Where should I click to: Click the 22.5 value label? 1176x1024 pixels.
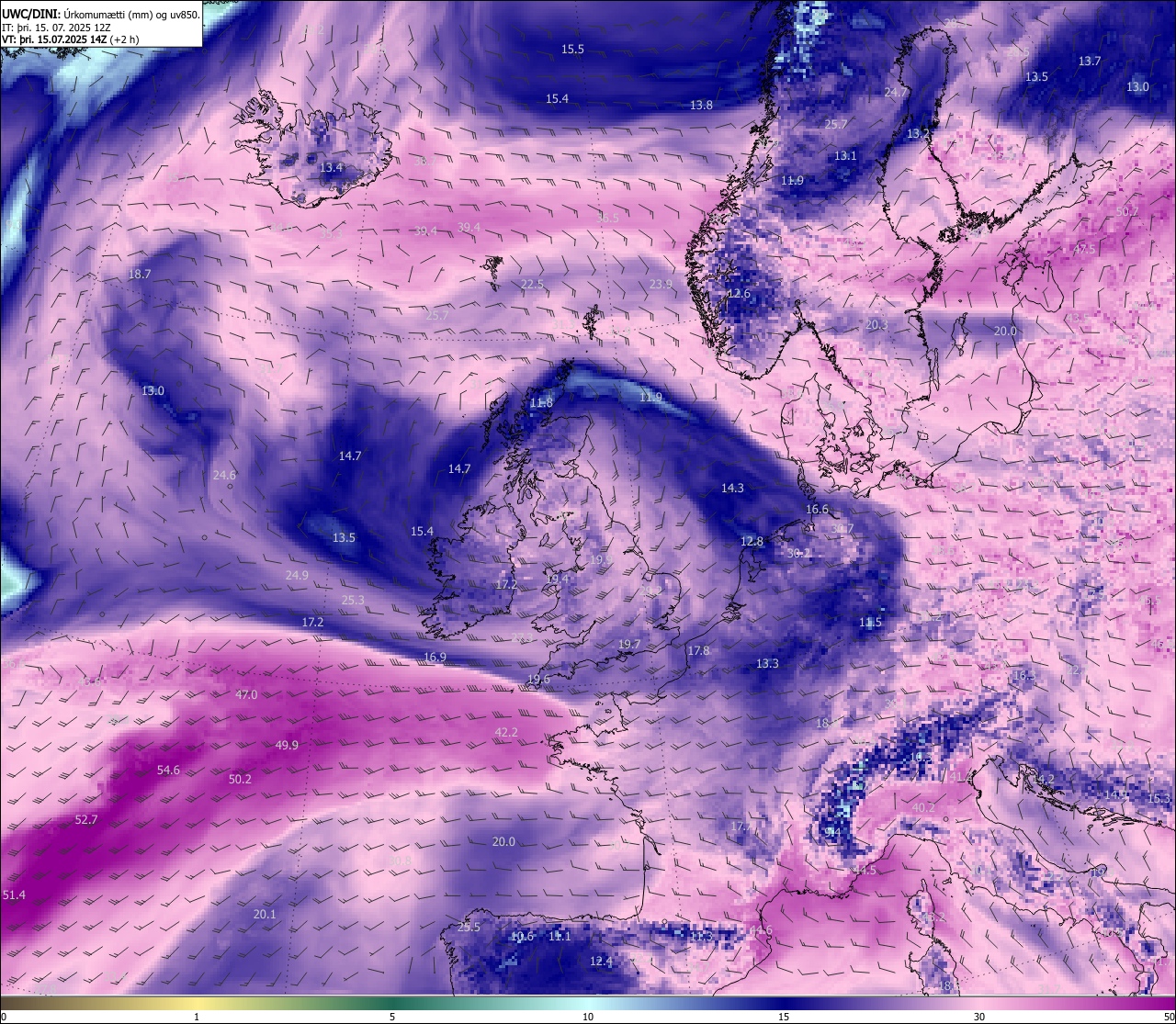532,285
